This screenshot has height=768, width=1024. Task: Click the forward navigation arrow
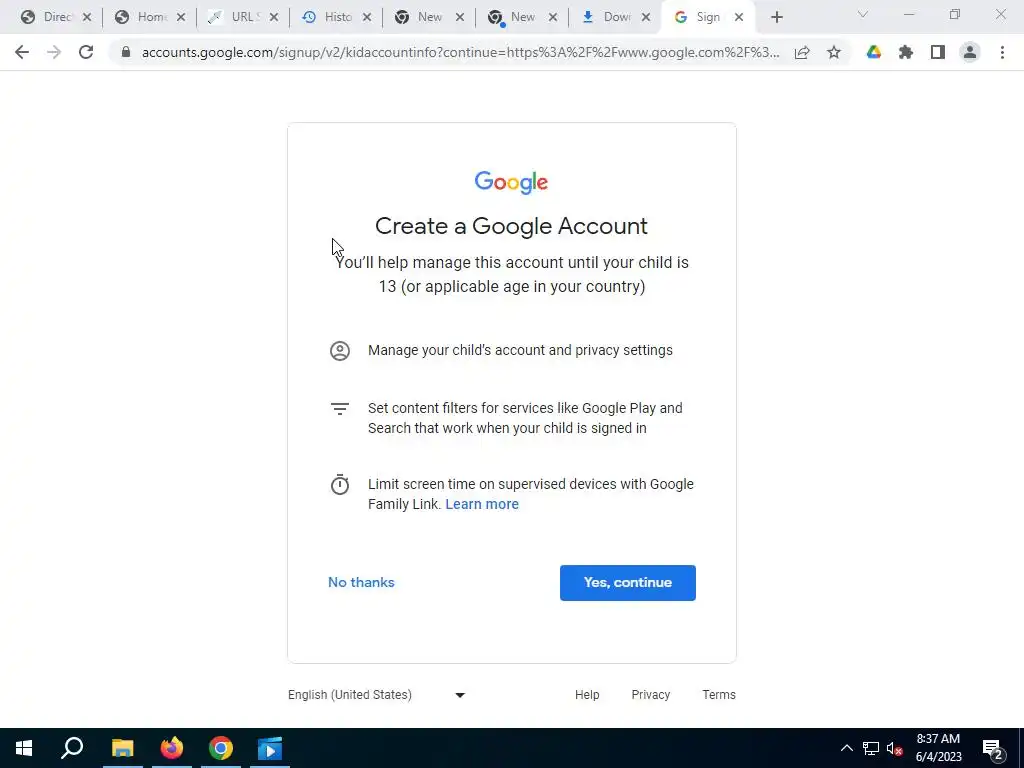tap(54, 52)
